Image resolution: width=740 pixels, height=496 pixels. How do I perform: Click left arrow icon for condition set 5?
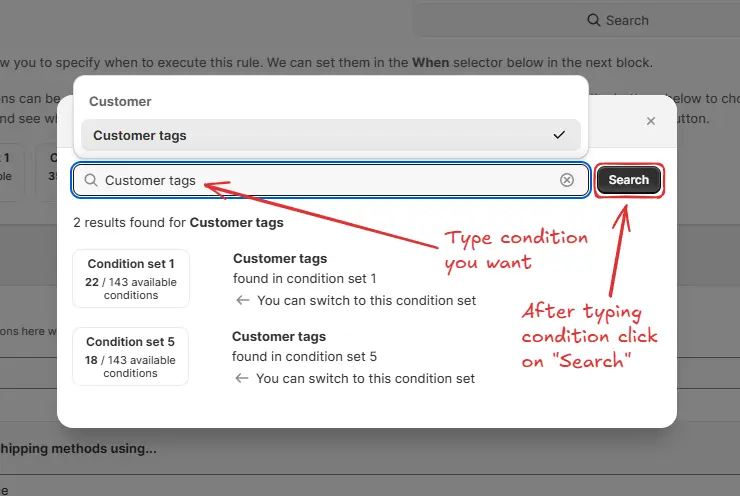click(240, 378)
